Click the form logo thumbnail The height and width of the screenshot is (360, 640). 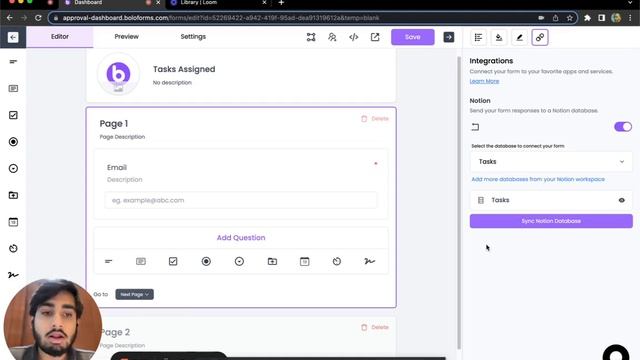pyautogui.click(x=118, y=74)
